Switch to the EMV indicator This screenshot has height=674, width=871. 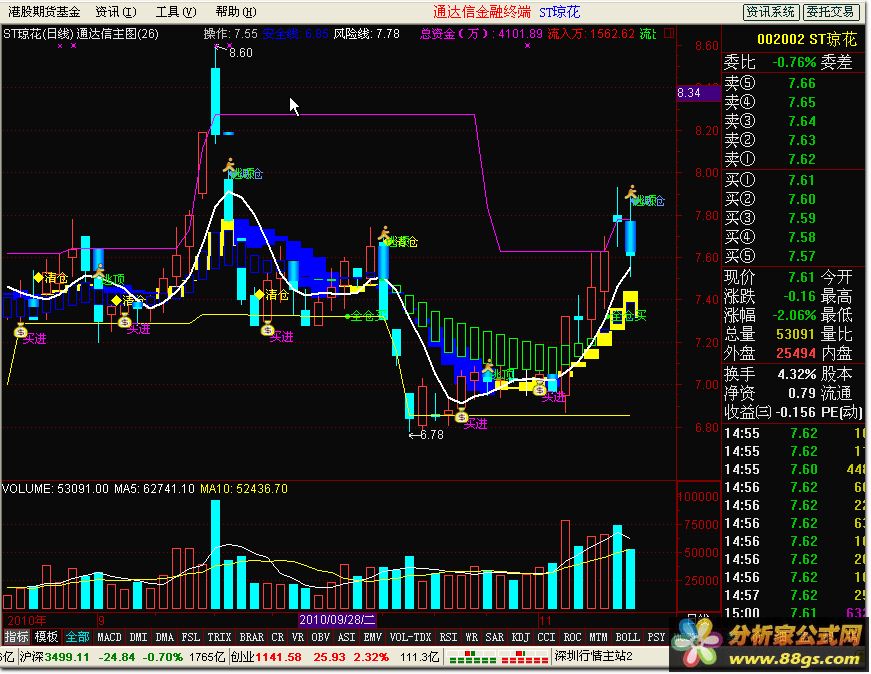click(x=372, y=637)
